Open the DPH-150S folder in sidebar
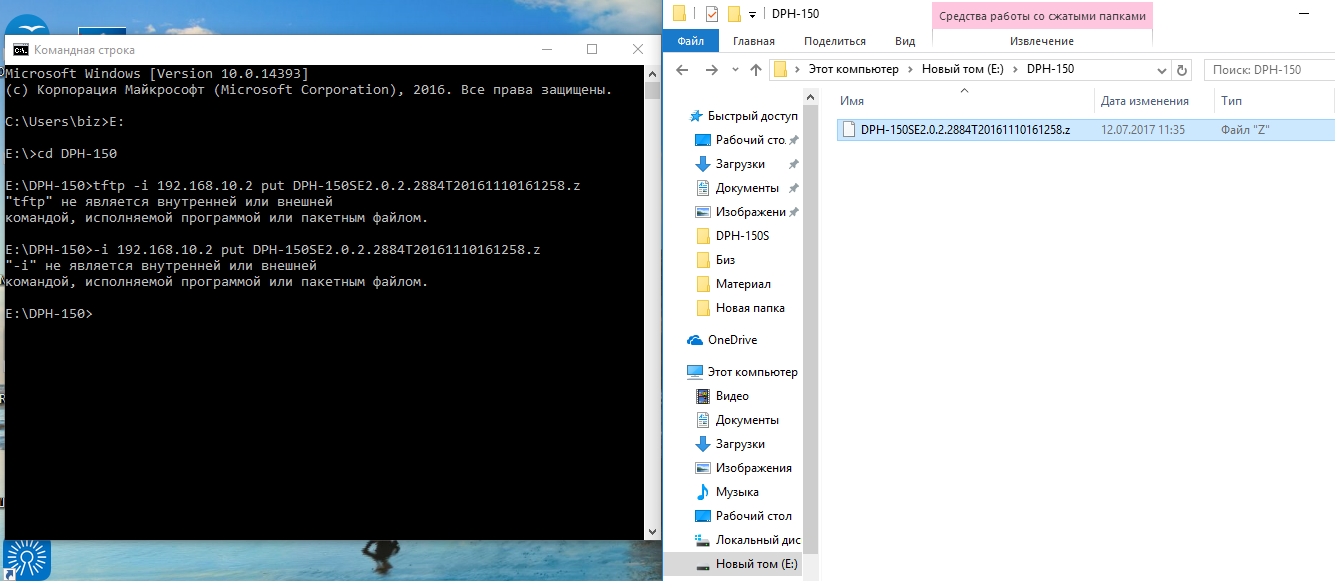 coord(742,236)
